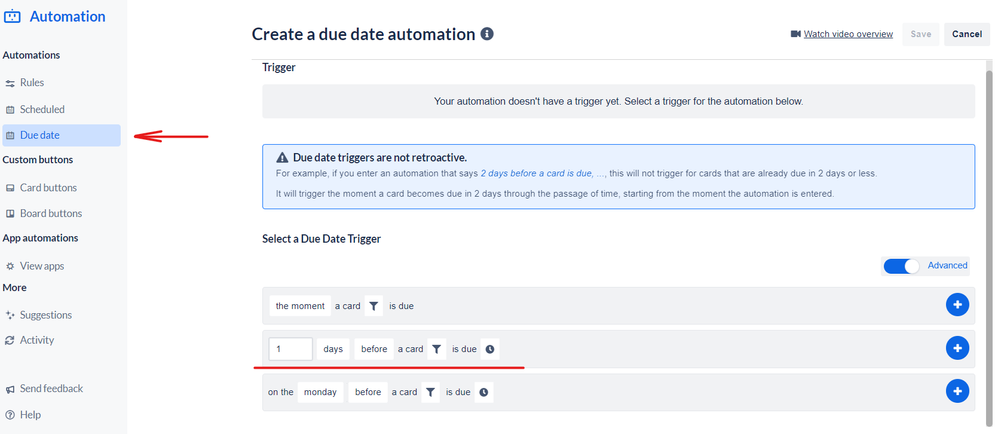Add the '1 days before' trigger with plus button
This screenshot has height=434, width=998.
[x=957, y=348]
